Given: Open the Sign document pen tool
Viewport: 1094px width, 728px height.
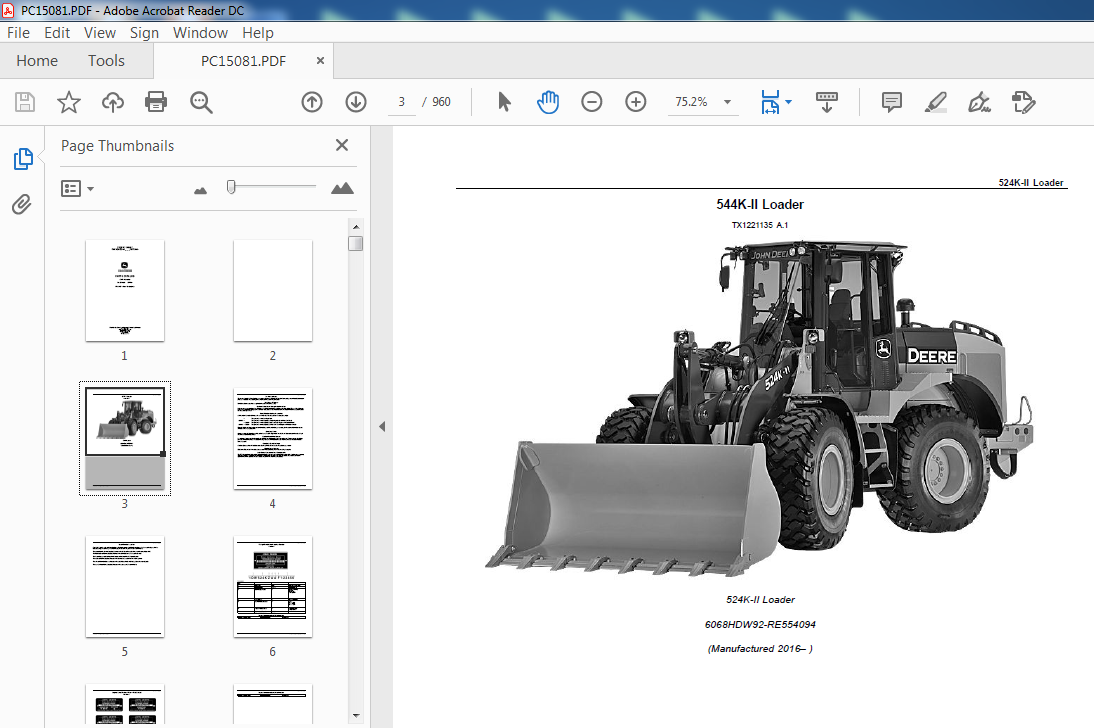Looking at the screenshot, I should click(979, 102).
